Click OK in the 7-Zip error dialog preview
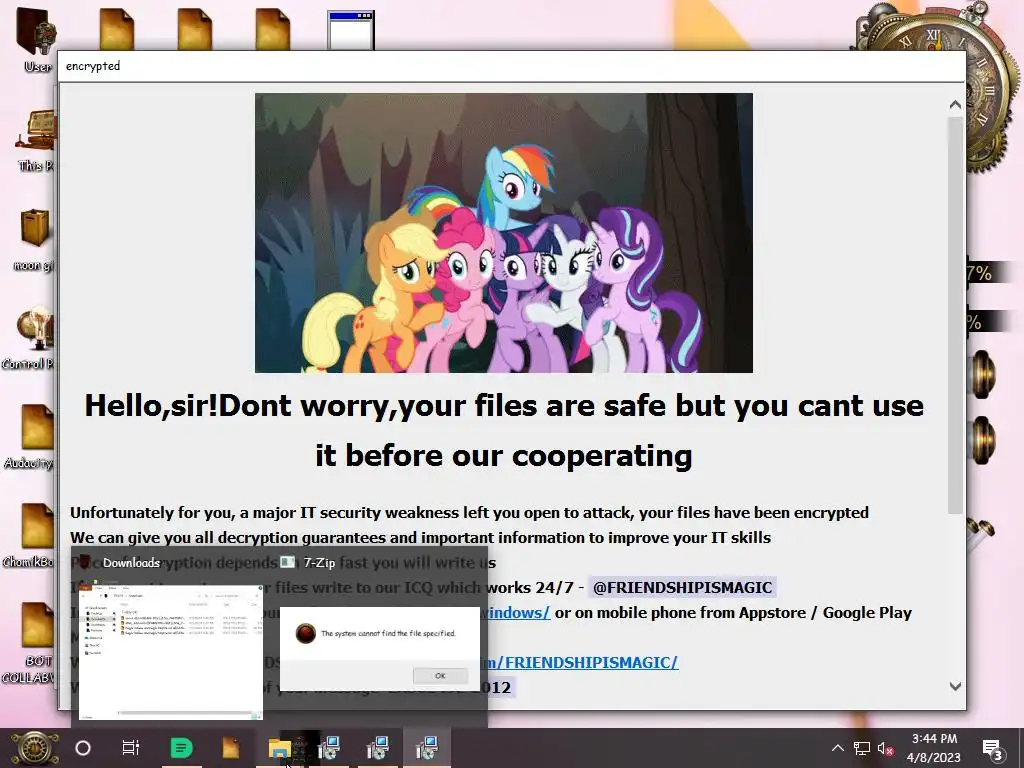The image size is (1024, 768). 440,676
